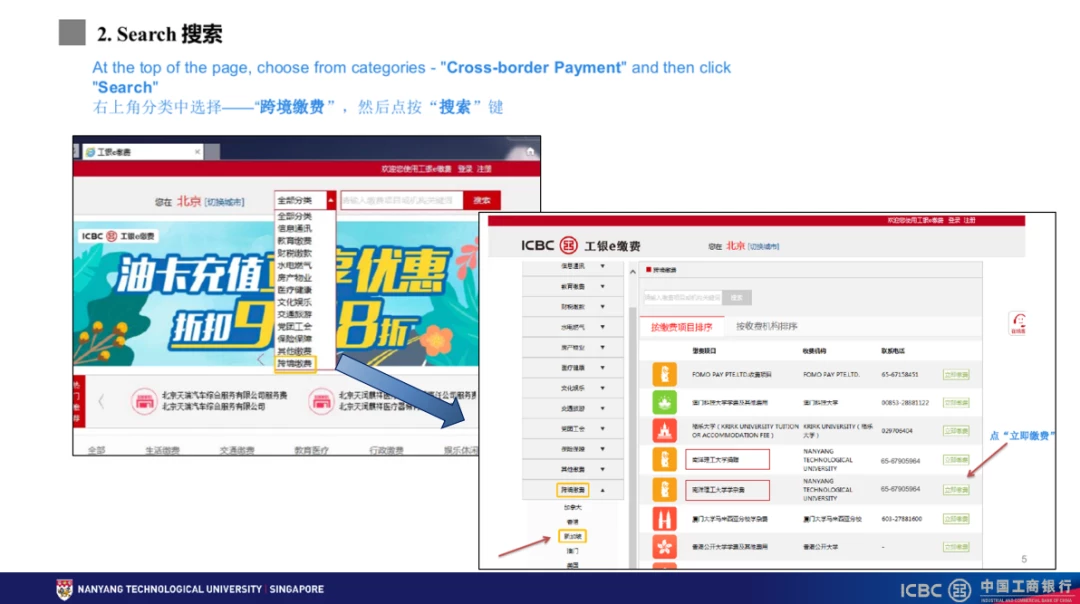Image resolution: width=1080 pixels, height=604 pixels.
Task: Expand the 其他缴费 sidebar category
Action: pos(603,469)
